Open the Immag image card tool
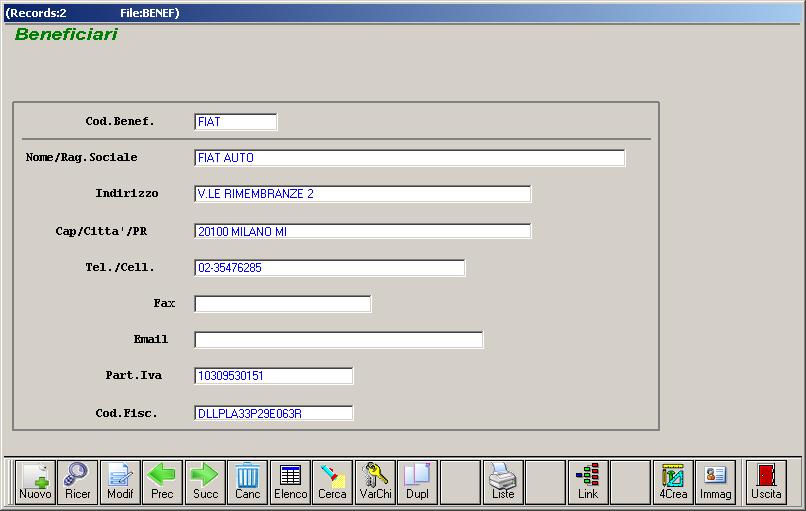 716,482
